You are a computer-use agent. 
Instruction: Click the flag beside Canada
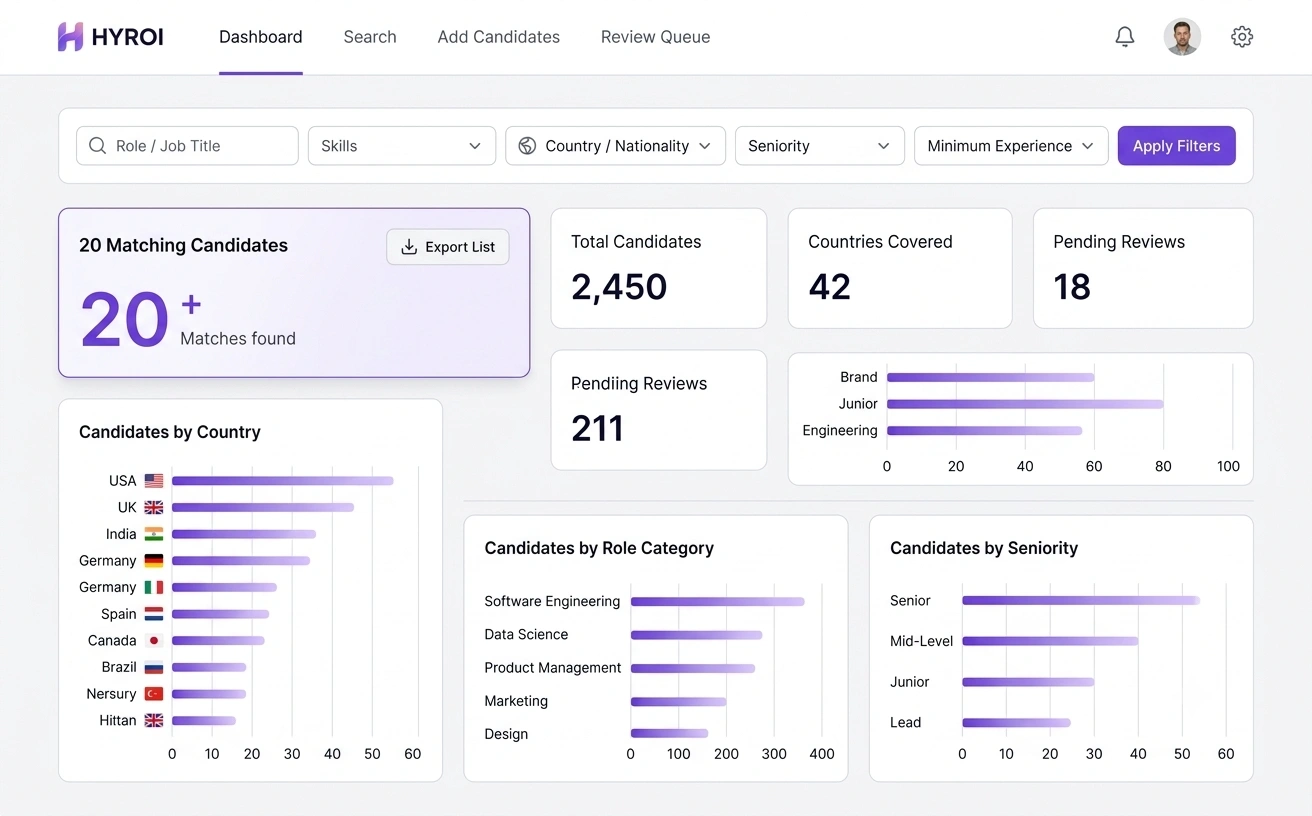coord(154,640)
